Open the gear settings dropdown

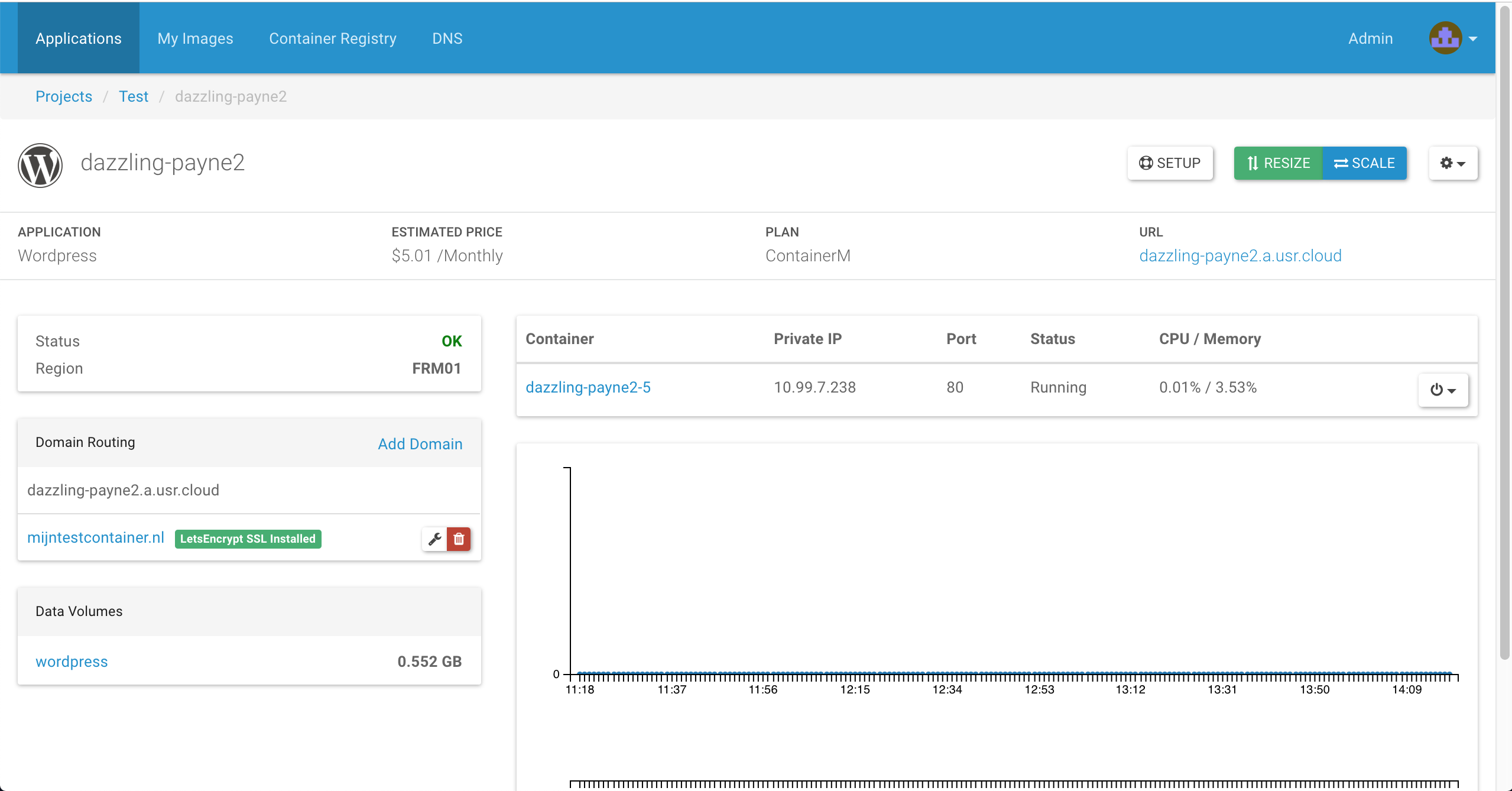coord(1453,163)
